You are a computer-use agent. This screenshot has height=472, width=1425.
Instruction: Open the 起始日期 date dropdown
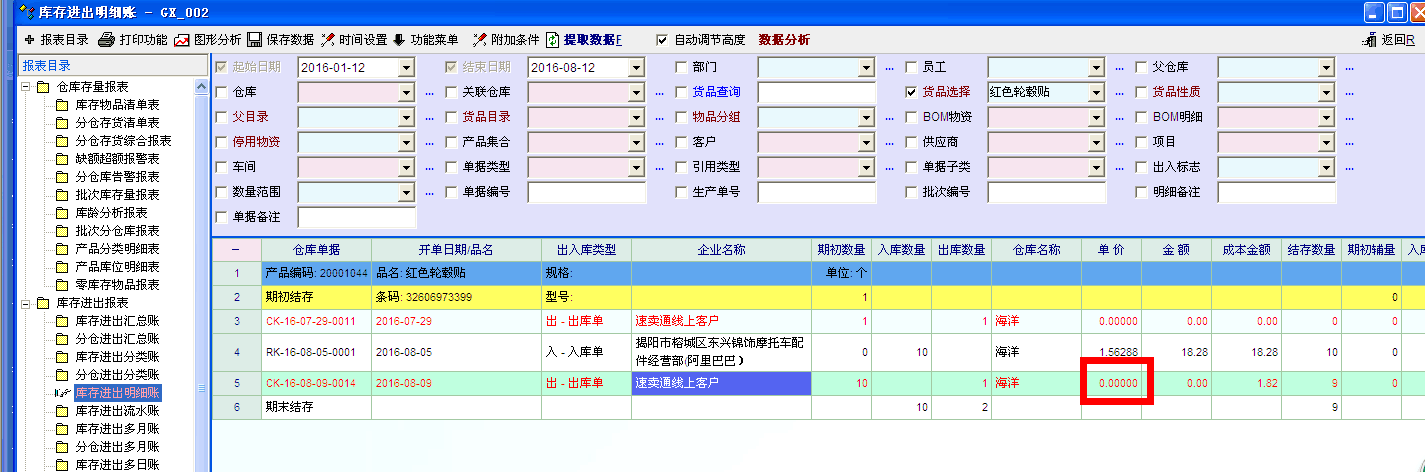pyautogui.click(x=406, y=67)
